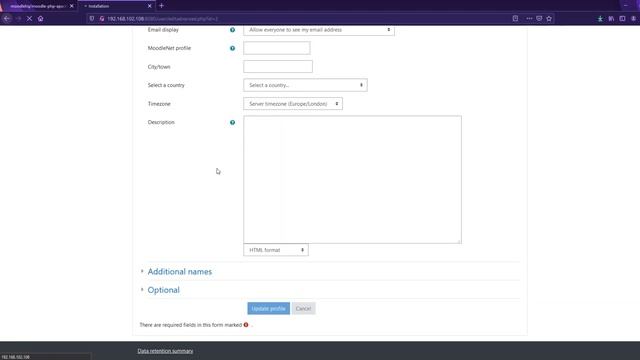Open help icon next to Description
This screenshot has width=640, height=360.
232,122
